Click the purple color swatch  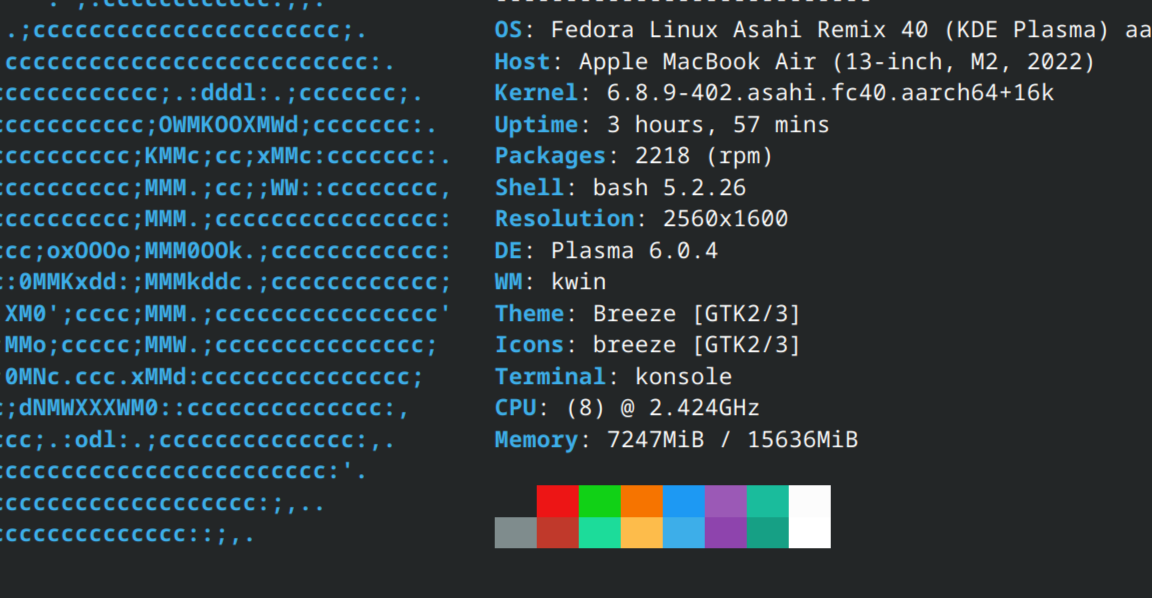[725, 502]
